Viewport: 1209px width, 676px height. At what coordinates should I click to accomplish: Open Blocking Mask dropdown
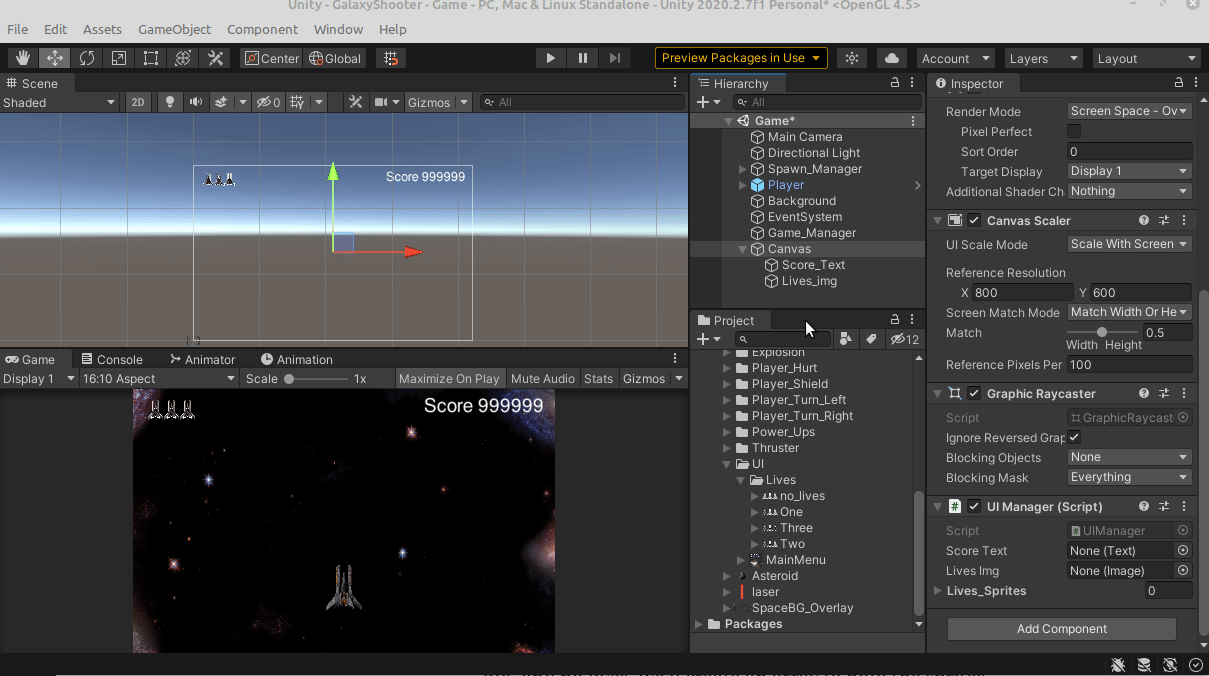(1129, 477)
